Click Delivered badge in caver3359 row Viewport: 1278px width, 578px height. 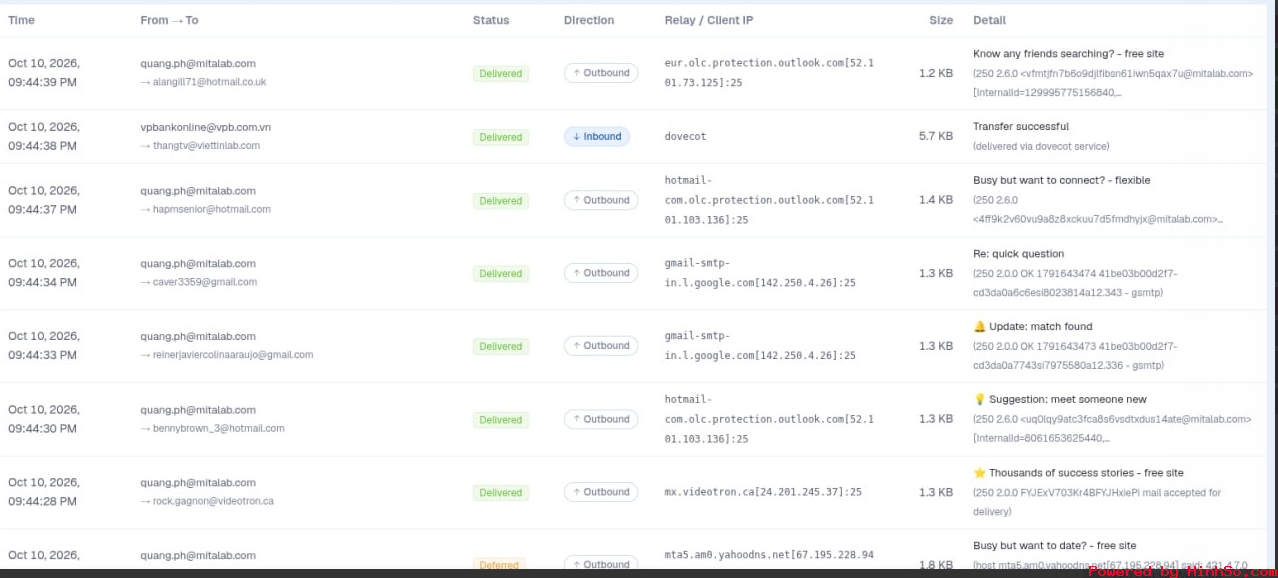(x=501, y=273)
